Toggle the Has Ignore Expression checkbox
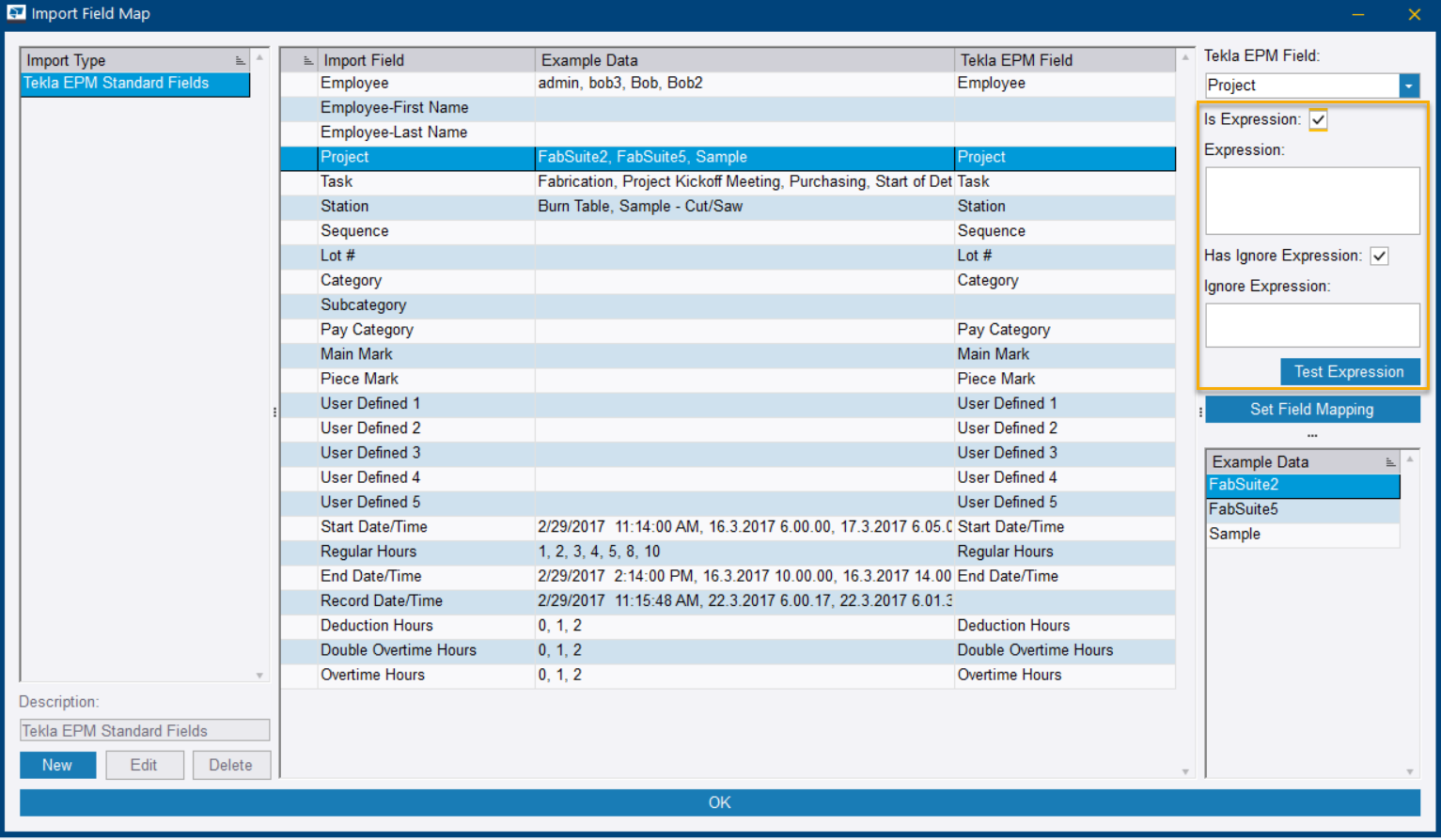Screen dimensions: 1441x840 click(x=1379, y=256)
